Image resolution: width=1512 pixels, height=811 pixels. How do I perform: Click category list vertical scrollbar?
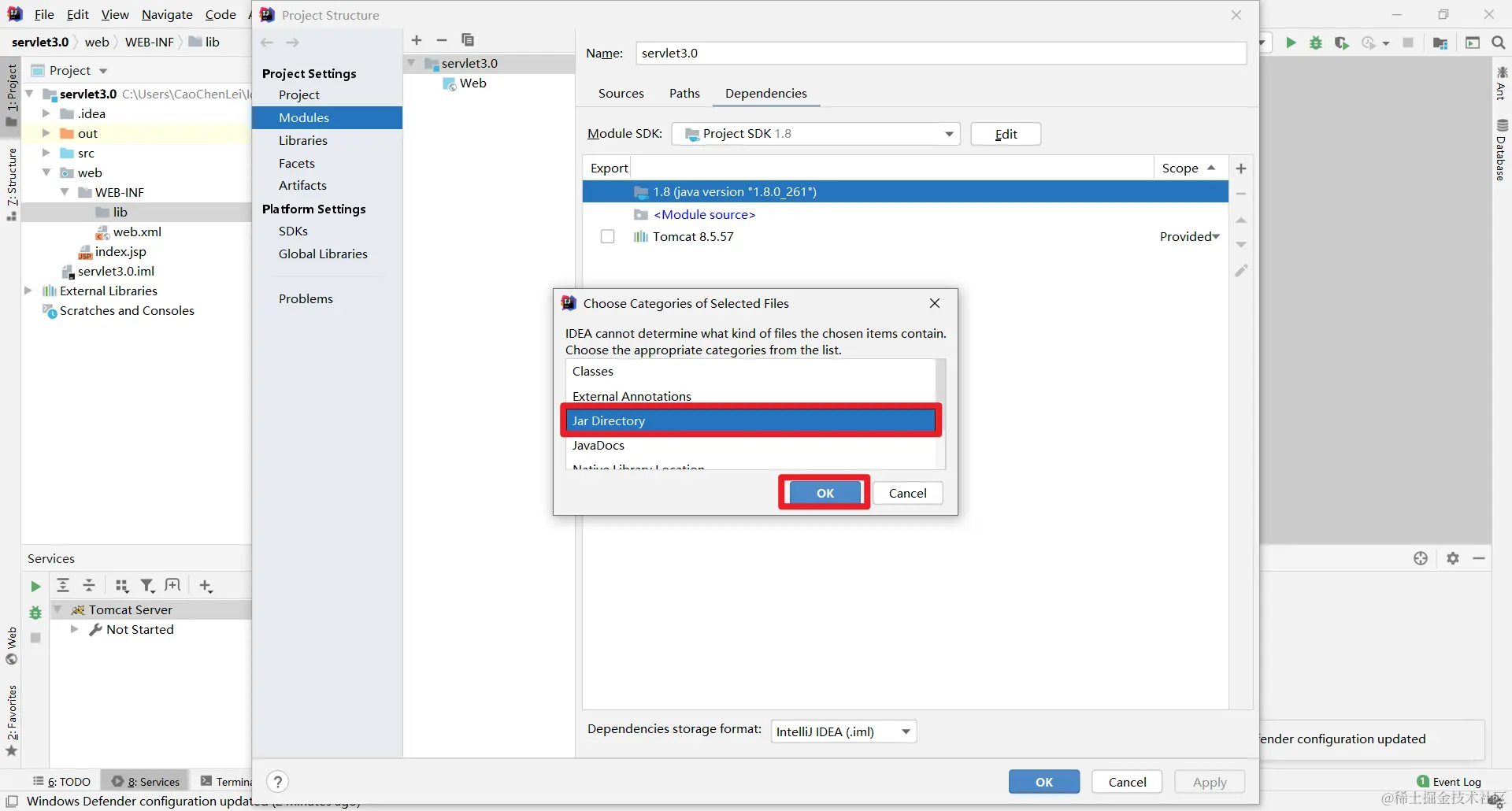940,414
